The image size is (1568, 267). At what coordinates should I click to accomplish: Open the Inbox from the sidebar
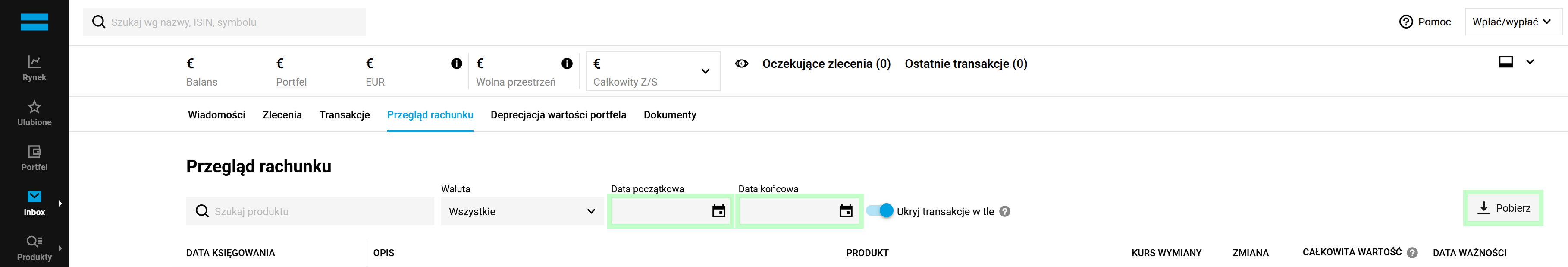[34, 201]
